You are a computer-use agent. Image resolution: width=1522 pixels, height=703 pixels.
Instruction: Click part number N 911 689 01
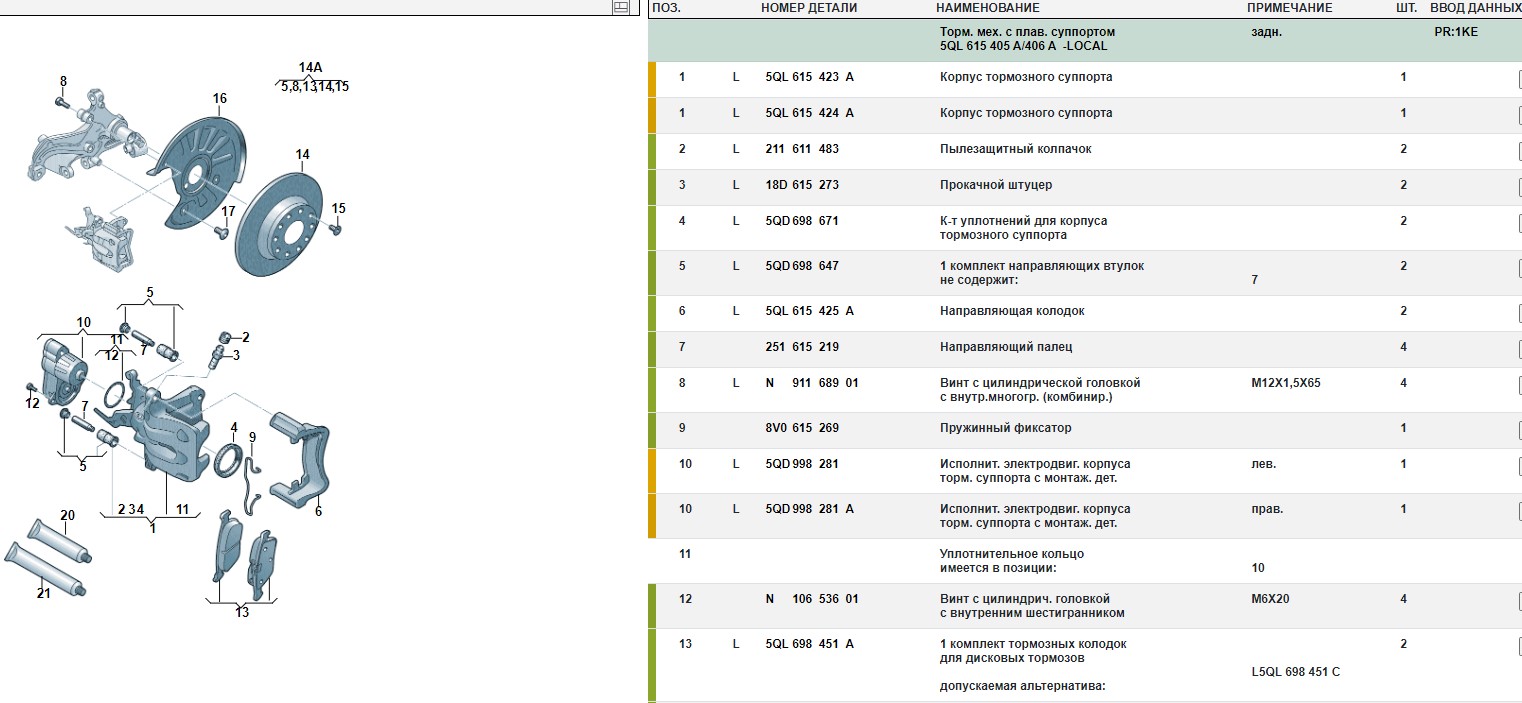click(x=812, y=383)
